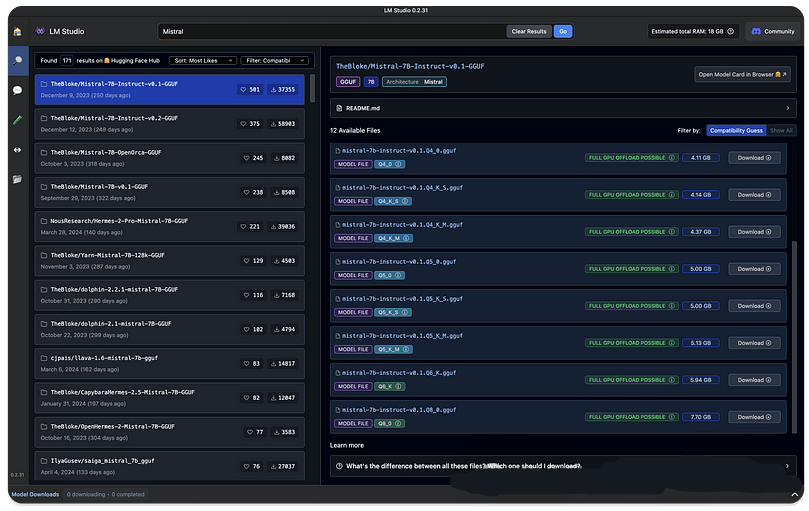Click the Clear Results button

pos(529,31)
